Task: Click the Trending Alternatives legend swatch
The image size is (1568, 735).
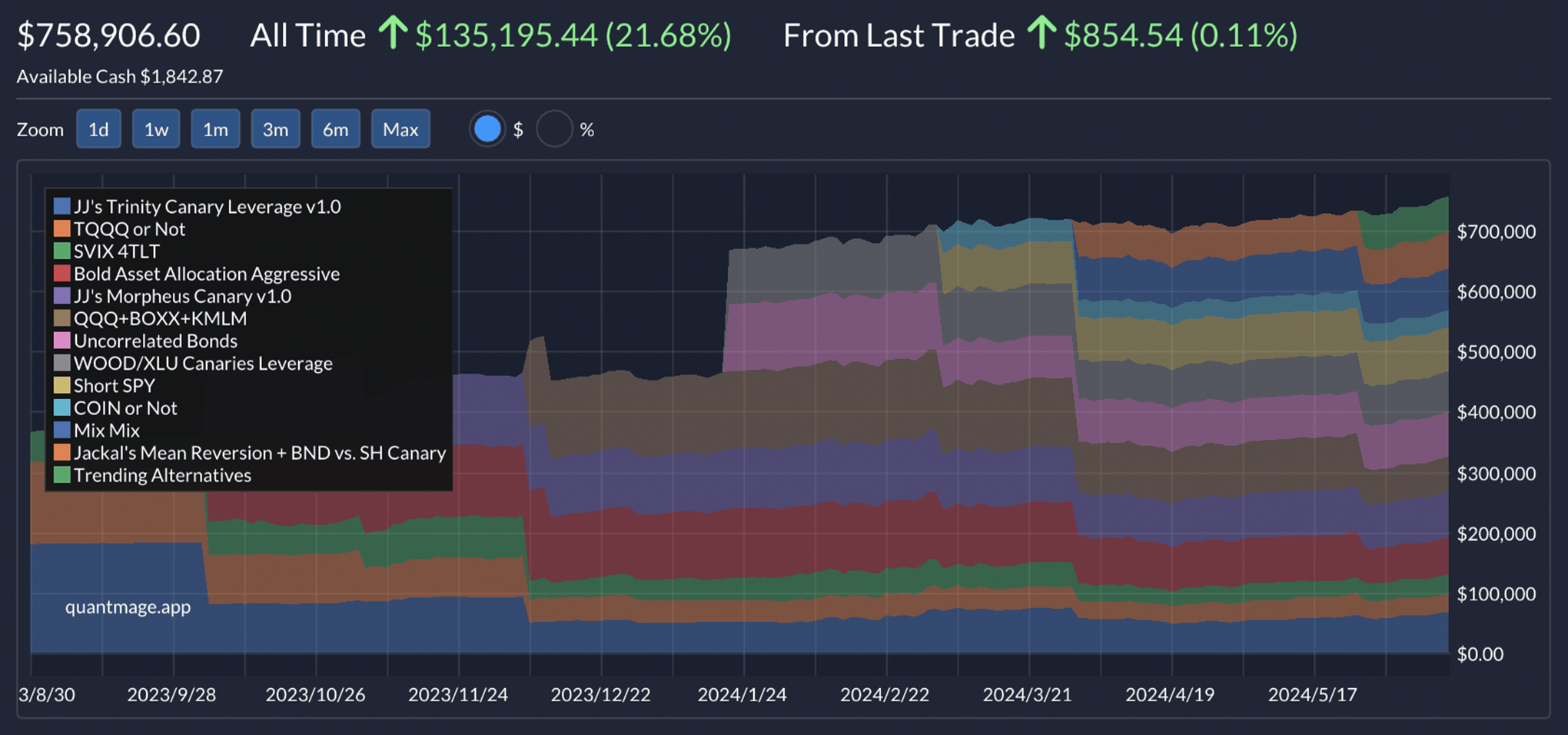Action: 62,475
